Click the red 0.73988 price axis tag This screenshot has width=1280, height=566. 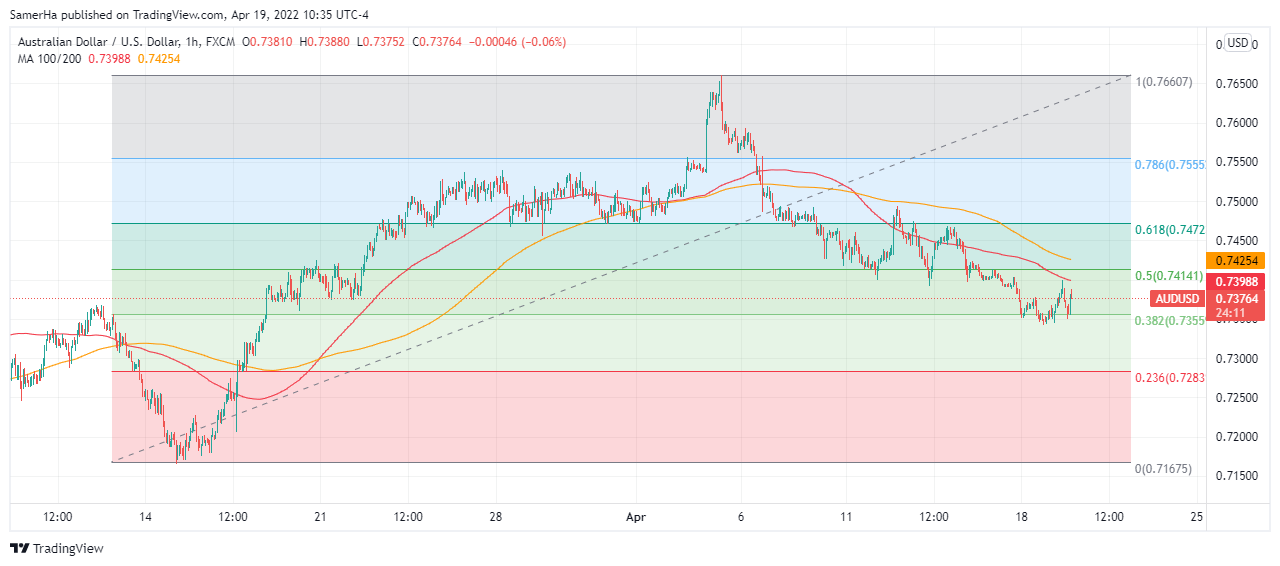[x=1241, y=282]
